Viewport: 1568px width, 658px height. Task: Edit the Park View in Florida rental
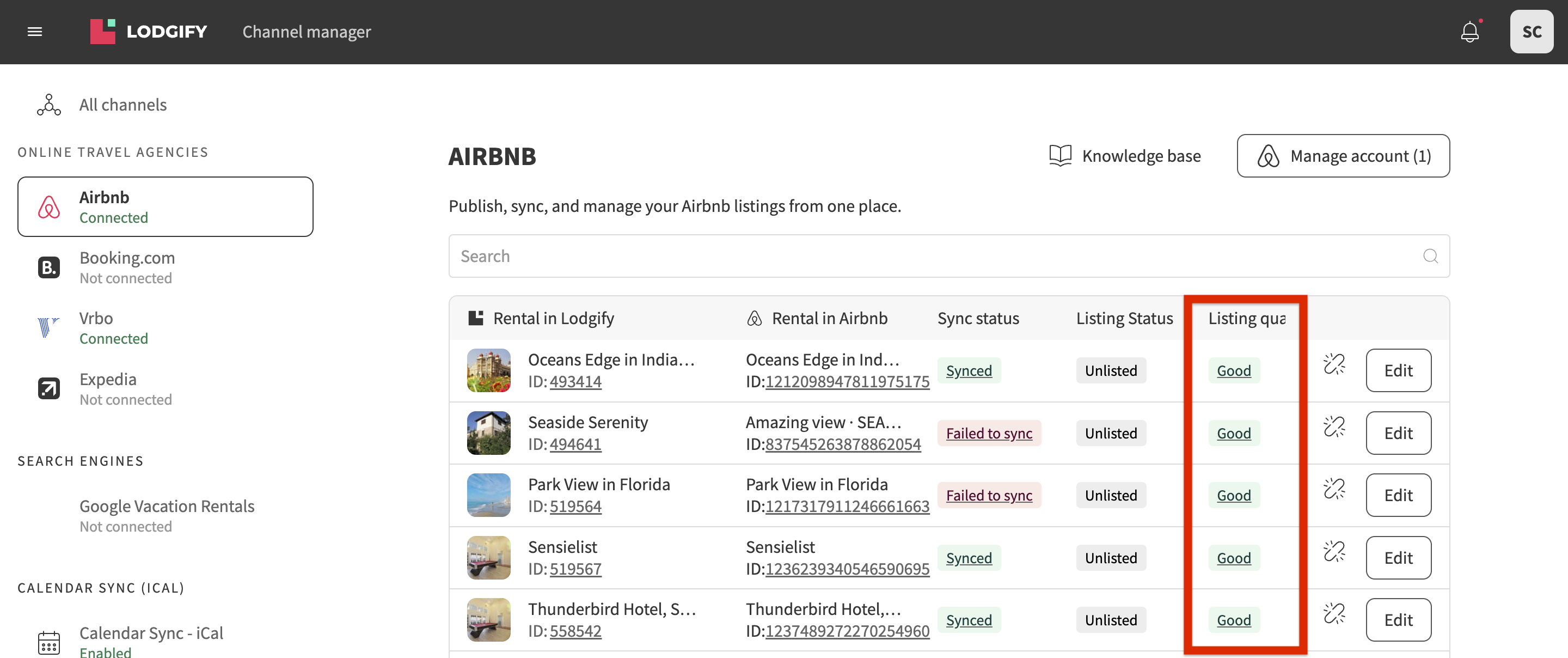coord(1398,495)
